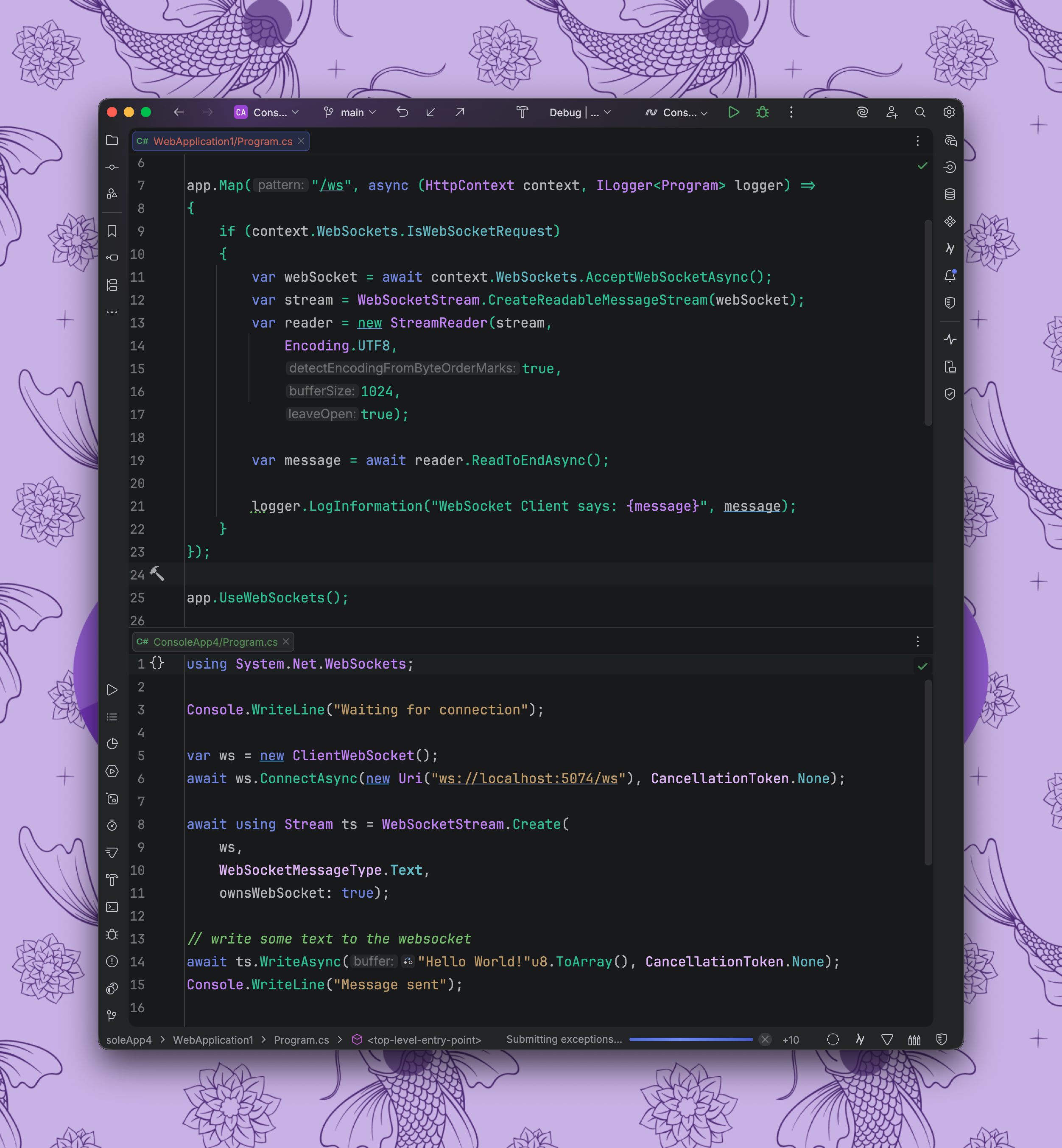Select the WebApplication1/Program.cs tab
The height and width of the screenshot is (1148, 1062).
(222, 141)
